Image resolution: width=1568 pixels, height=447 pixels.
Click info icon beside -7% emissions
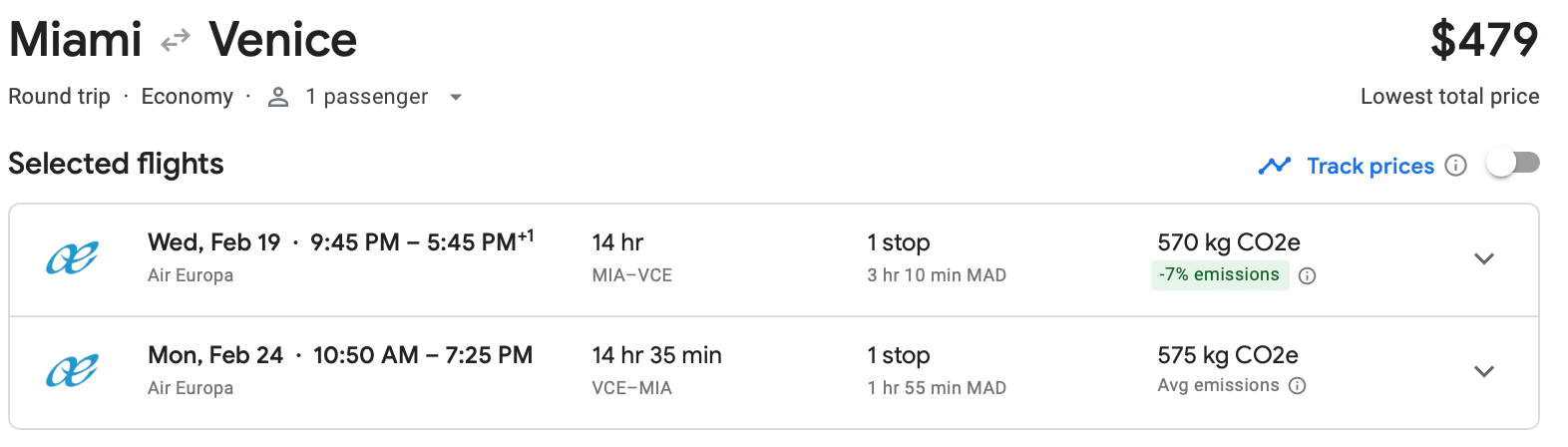coord(1307,276)
